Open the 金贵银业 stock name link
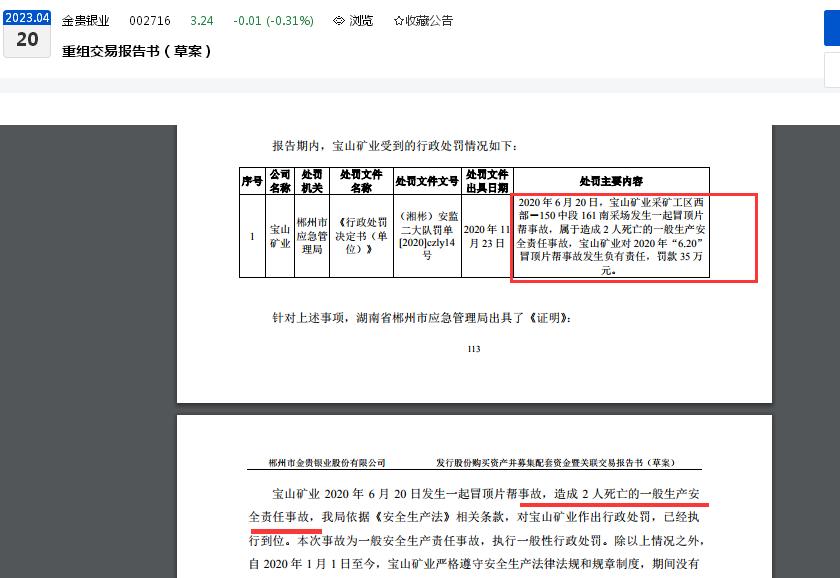 [x=85, y=21]
